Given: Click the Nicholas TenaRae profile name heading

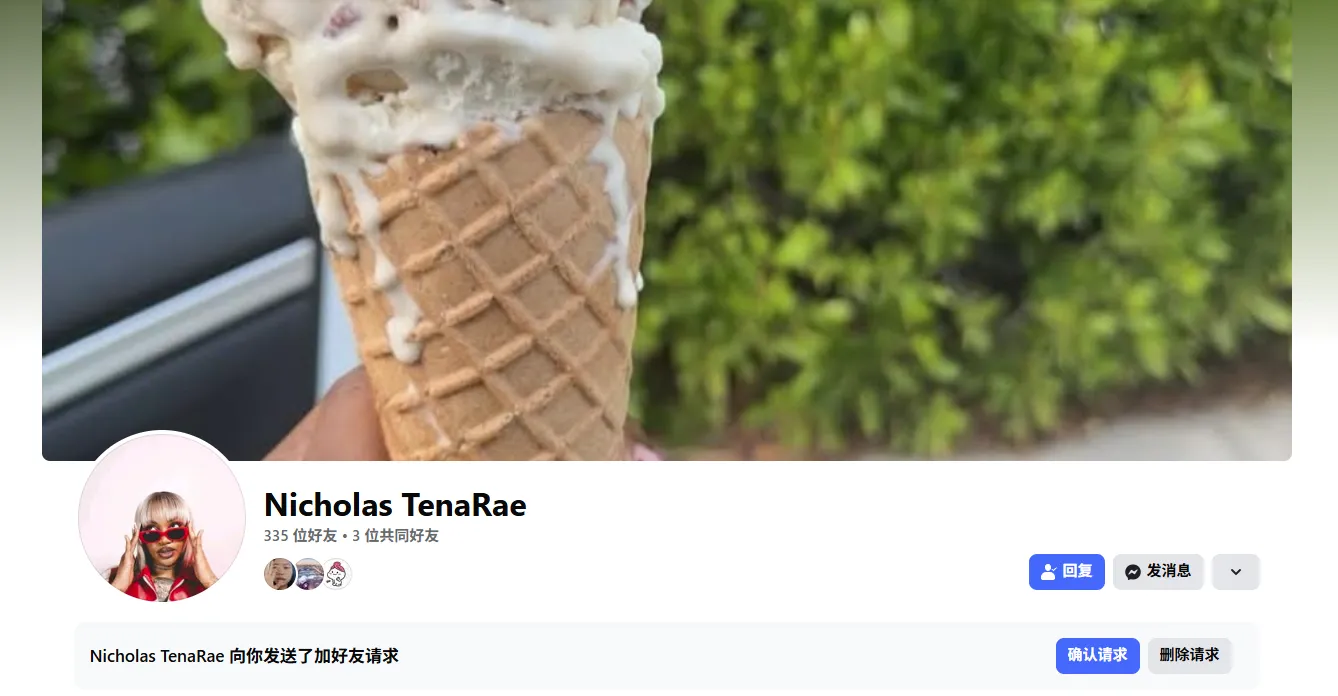Looking at the screenshot, I should (395, 505).
